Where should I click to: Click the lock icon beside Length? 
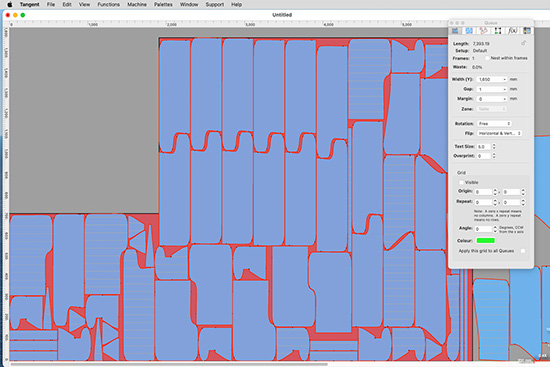pos(523,43)
